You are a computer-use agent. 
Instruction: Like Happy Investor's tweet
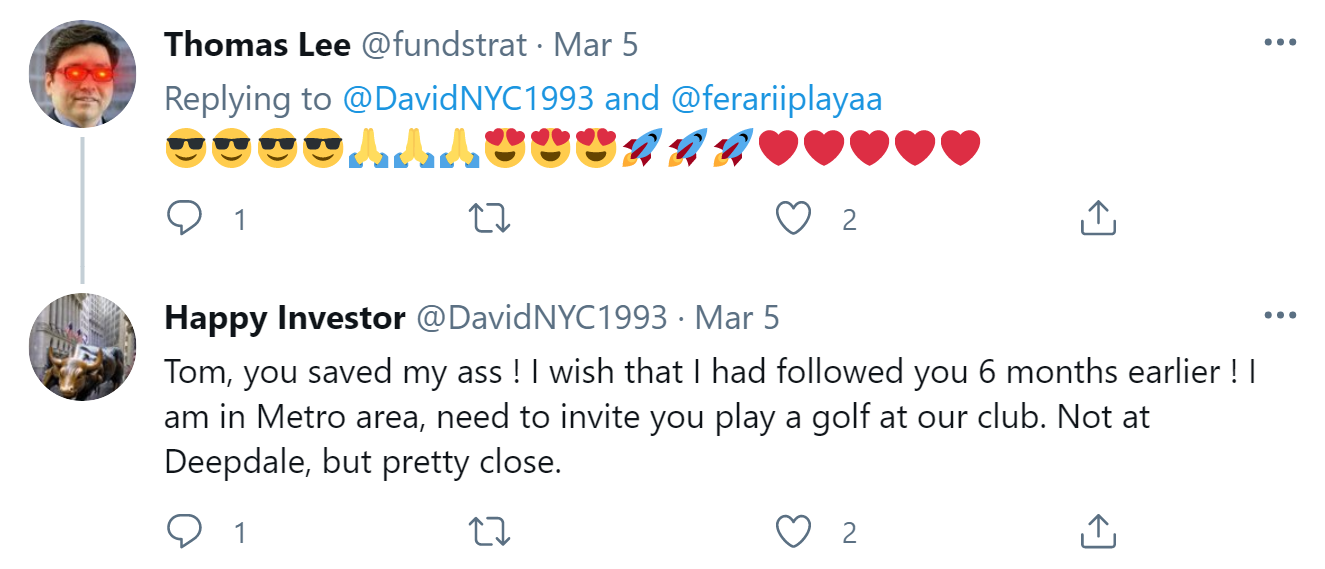point(794,531)
